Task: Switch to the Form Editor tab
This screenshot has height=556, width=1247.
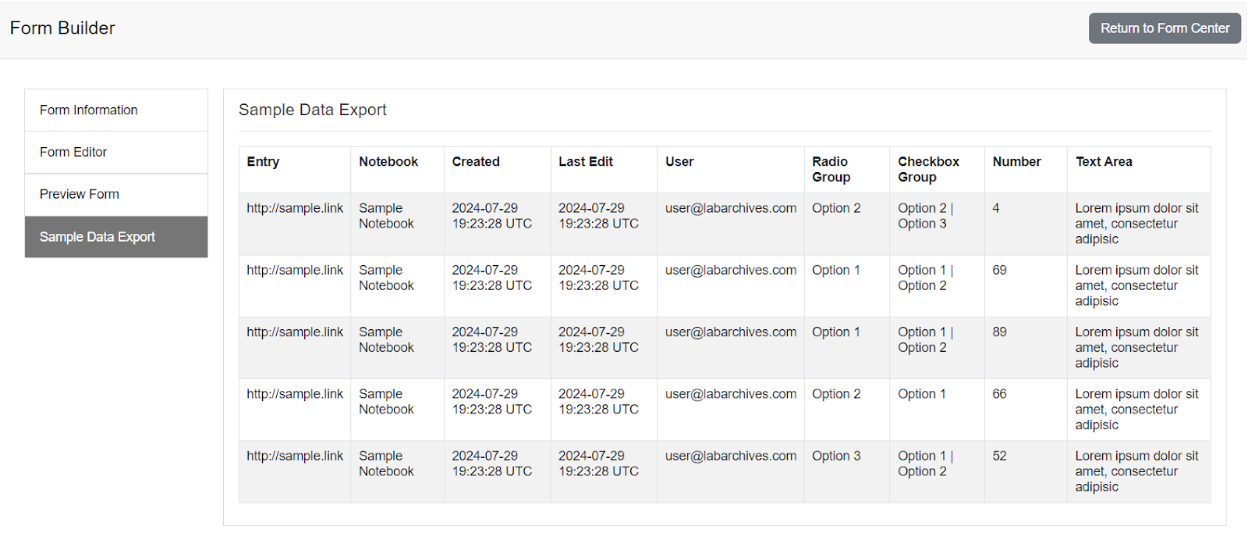Action: click(x=73, y=152)
